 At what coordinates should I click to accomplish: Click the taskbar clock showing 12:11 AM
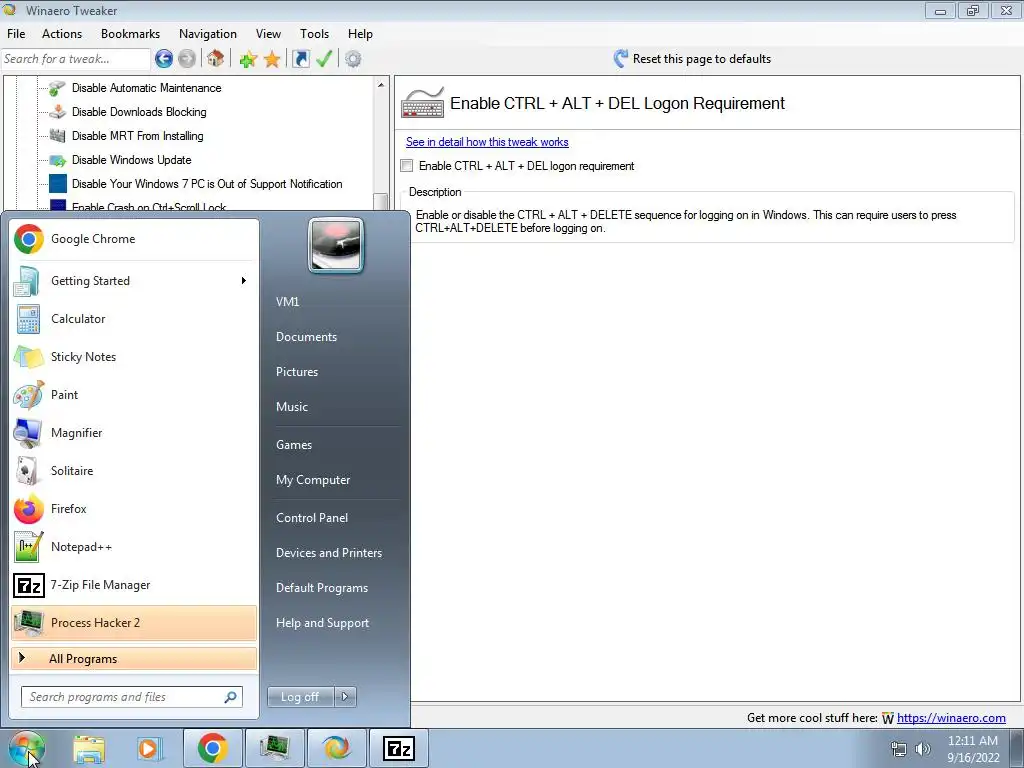[973, 749]
